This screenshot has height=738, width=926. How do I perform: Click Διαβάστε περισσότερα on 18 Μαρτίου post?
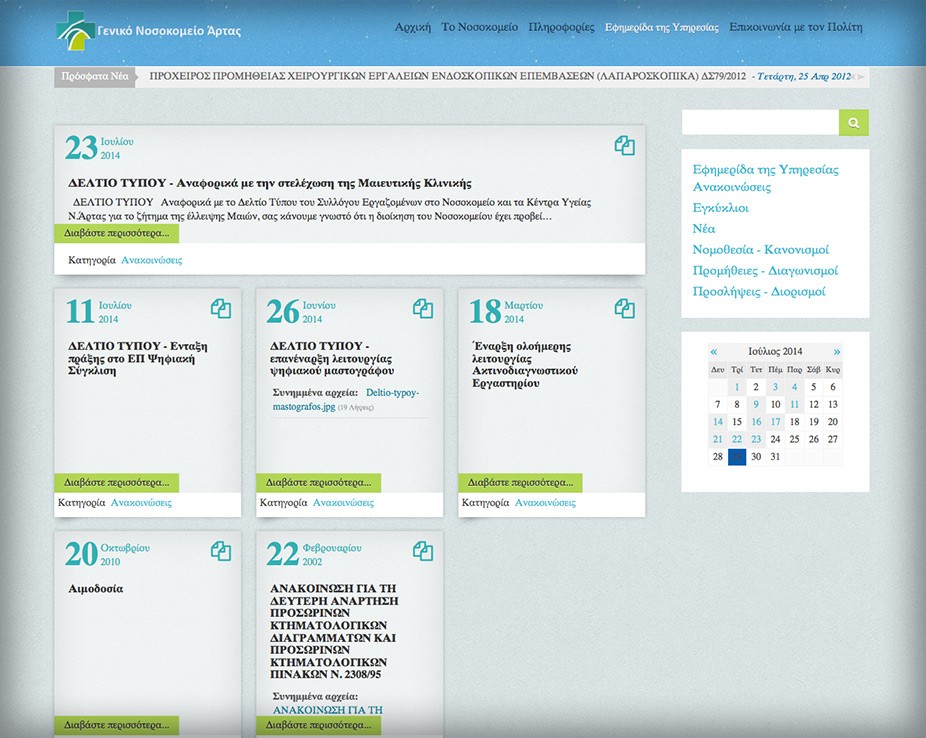(520, 482)
